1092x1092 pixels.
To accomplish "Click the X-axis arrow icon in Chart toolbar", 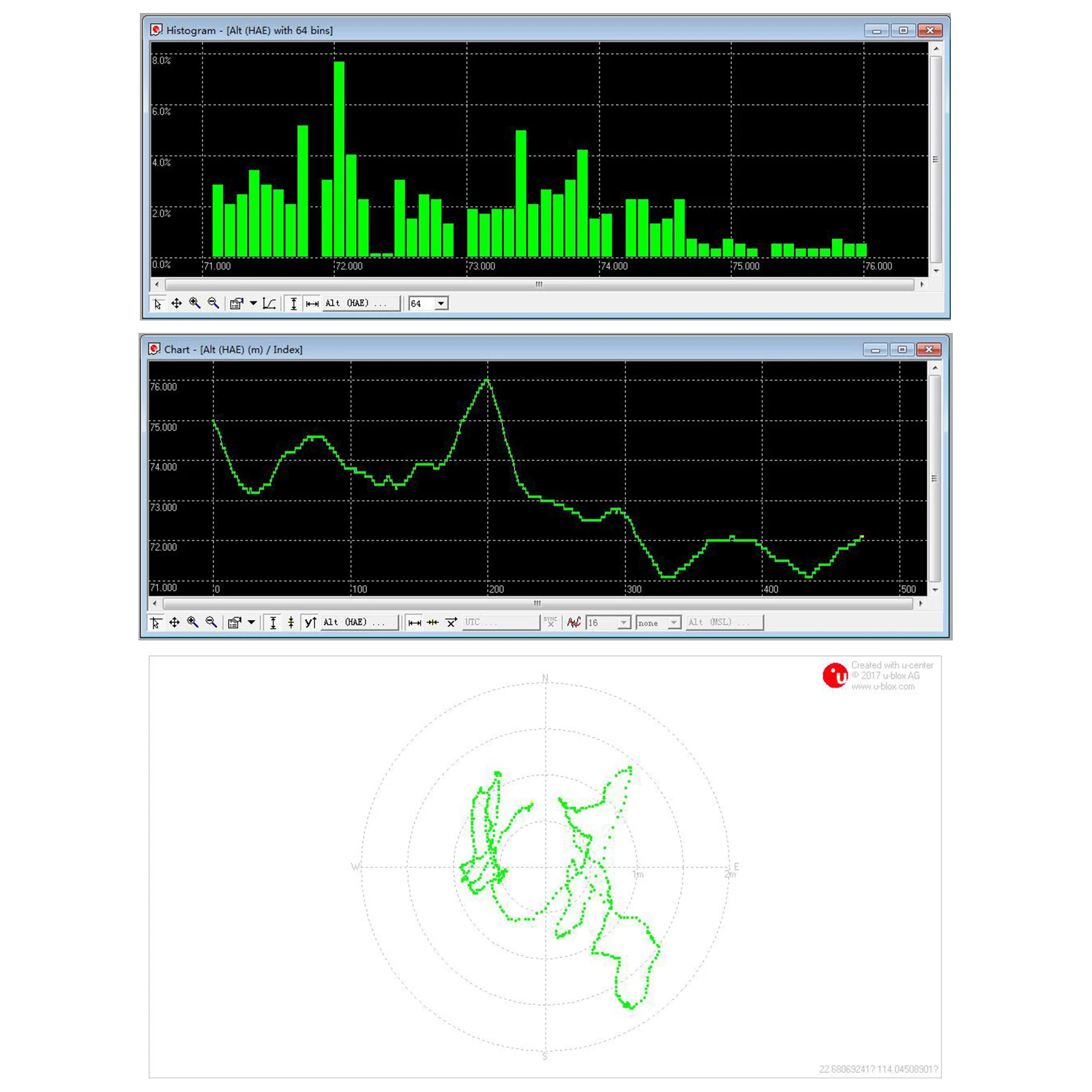I will [451, 622].
